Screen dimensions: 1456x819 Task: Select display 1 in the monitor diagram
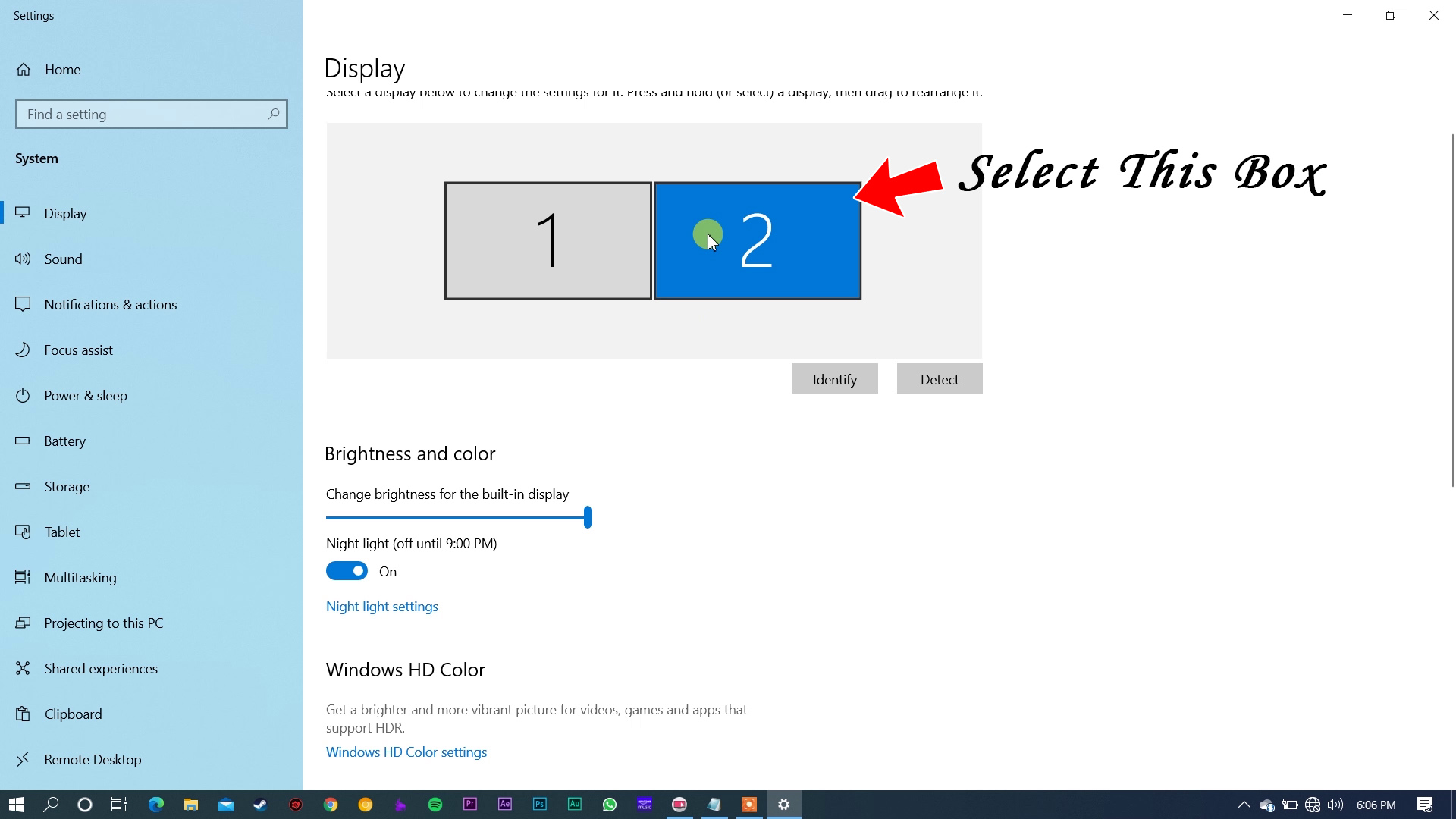[x=548, y=240]
